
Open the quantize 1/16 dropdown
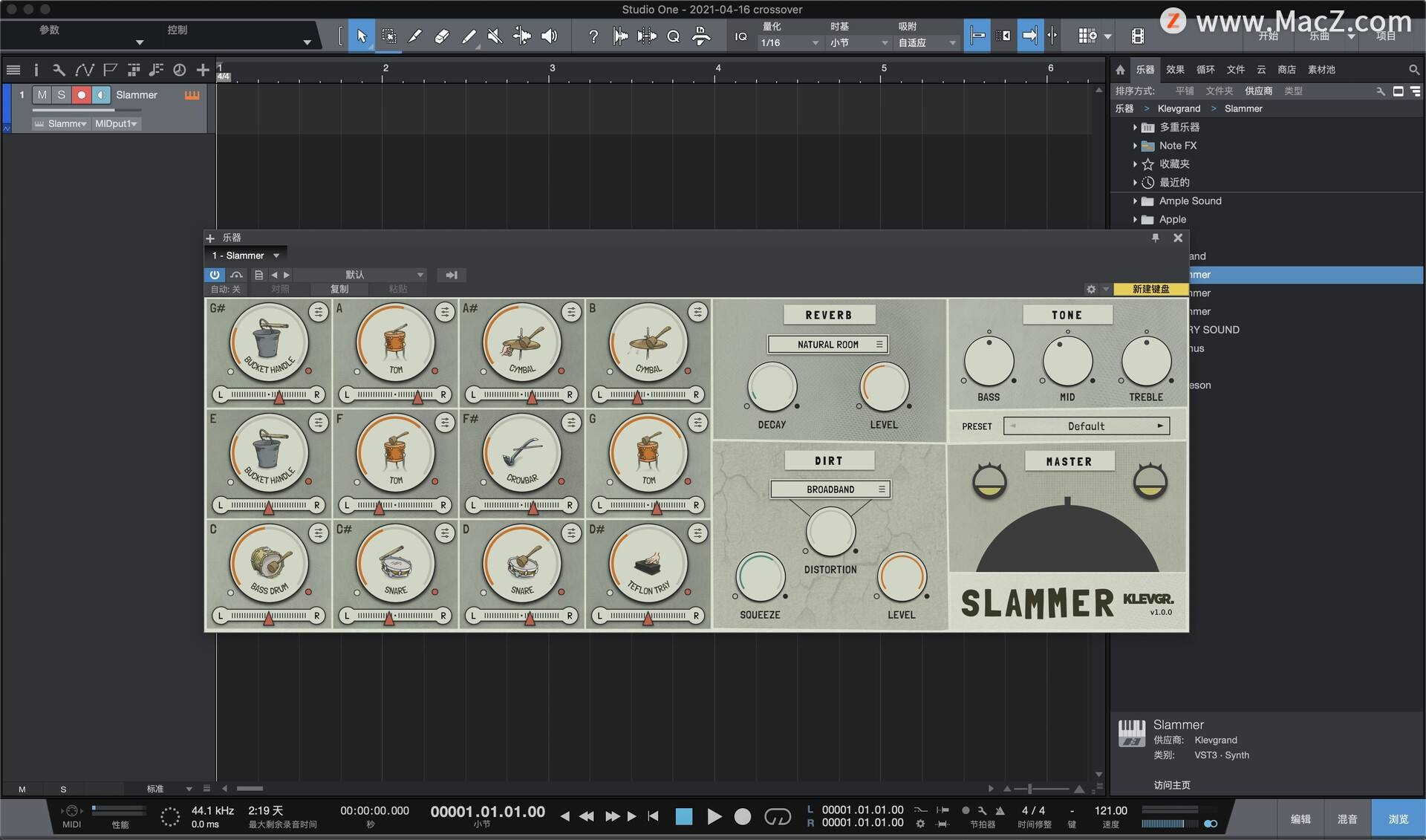[789, 43]
